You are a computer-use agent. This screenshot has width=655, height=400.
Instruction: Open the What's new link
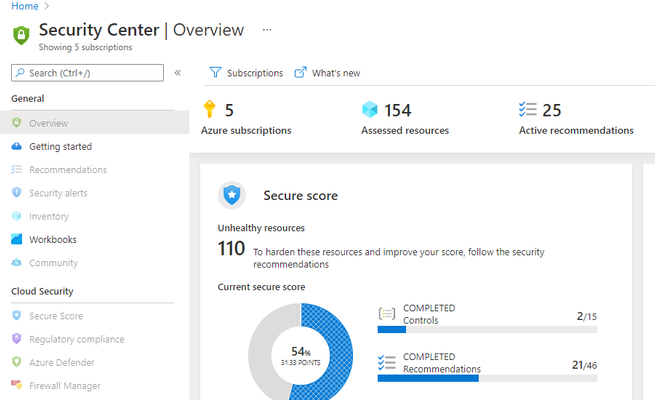327,73
